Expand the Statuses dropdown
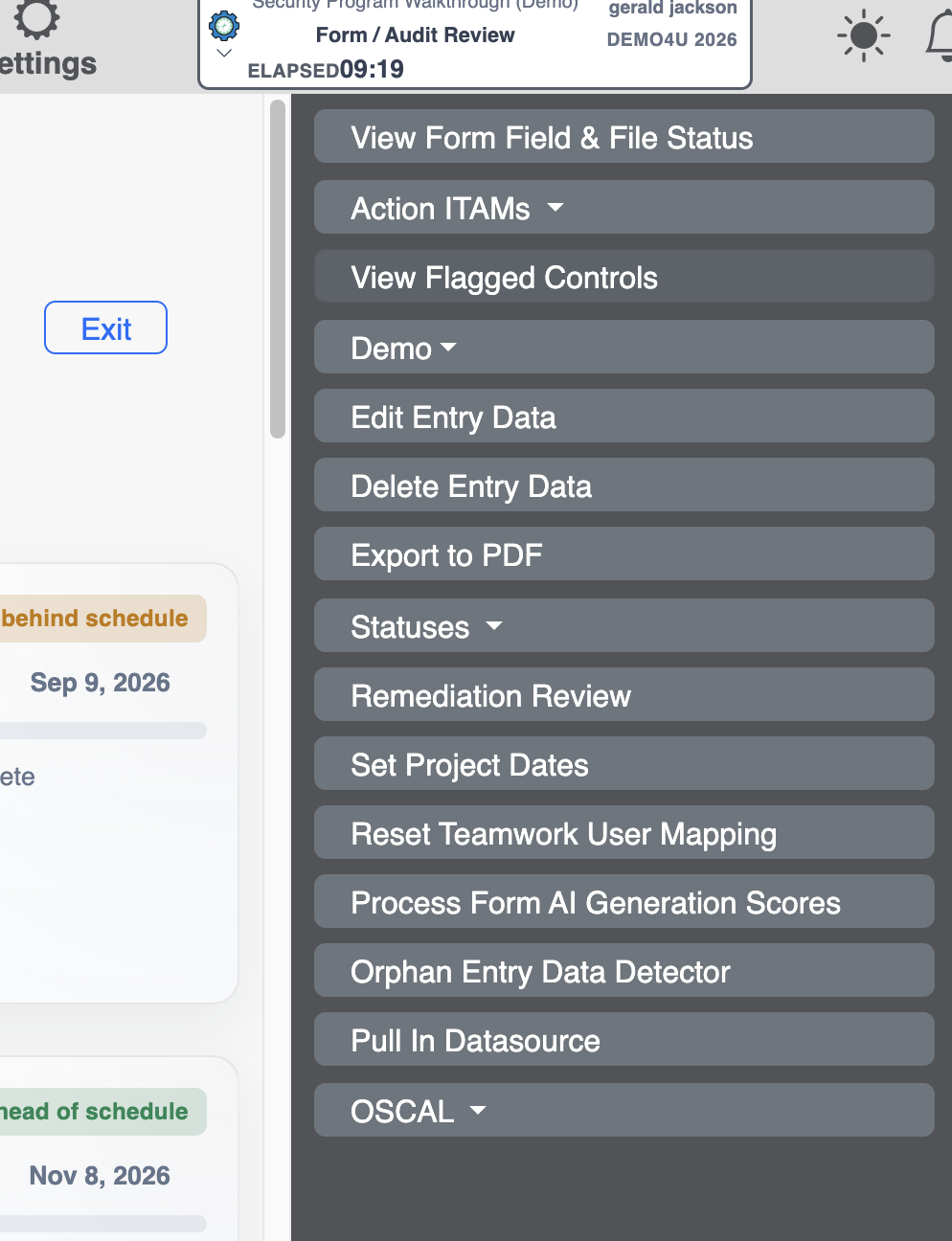Viewport: 952px width, 1241px height. [624, 626]
